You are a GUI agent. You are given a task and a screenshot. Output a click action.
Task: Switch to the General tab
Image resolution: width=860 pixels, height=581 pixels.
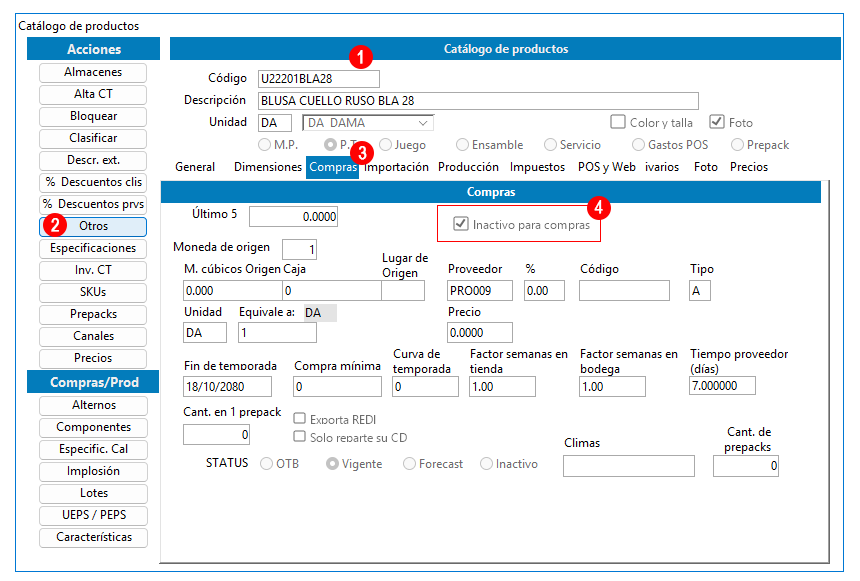[x=195, y=167]
